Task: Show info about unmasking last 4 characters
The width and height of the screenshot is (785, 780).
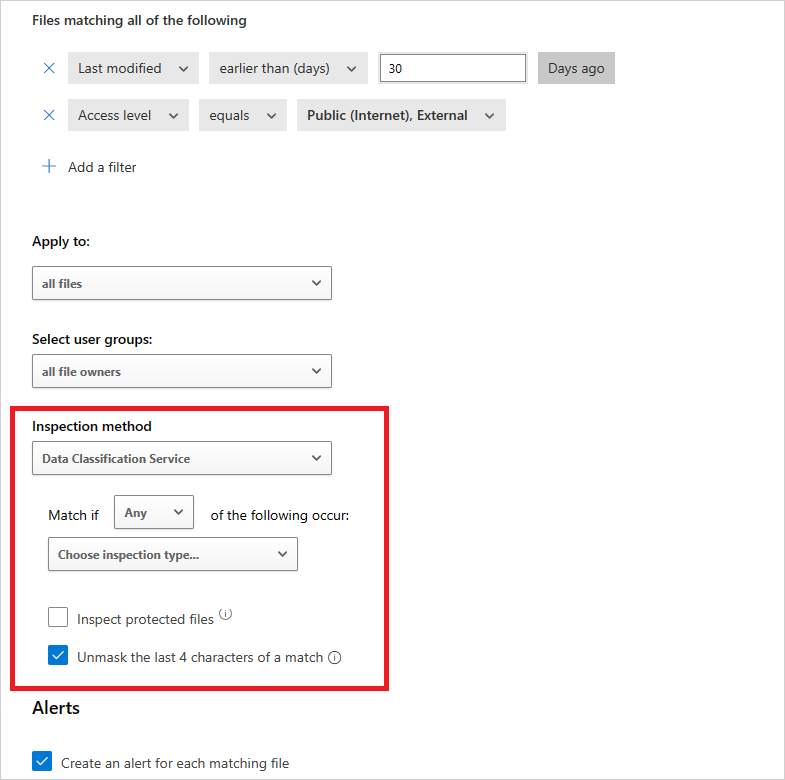Action: [335, 658]
